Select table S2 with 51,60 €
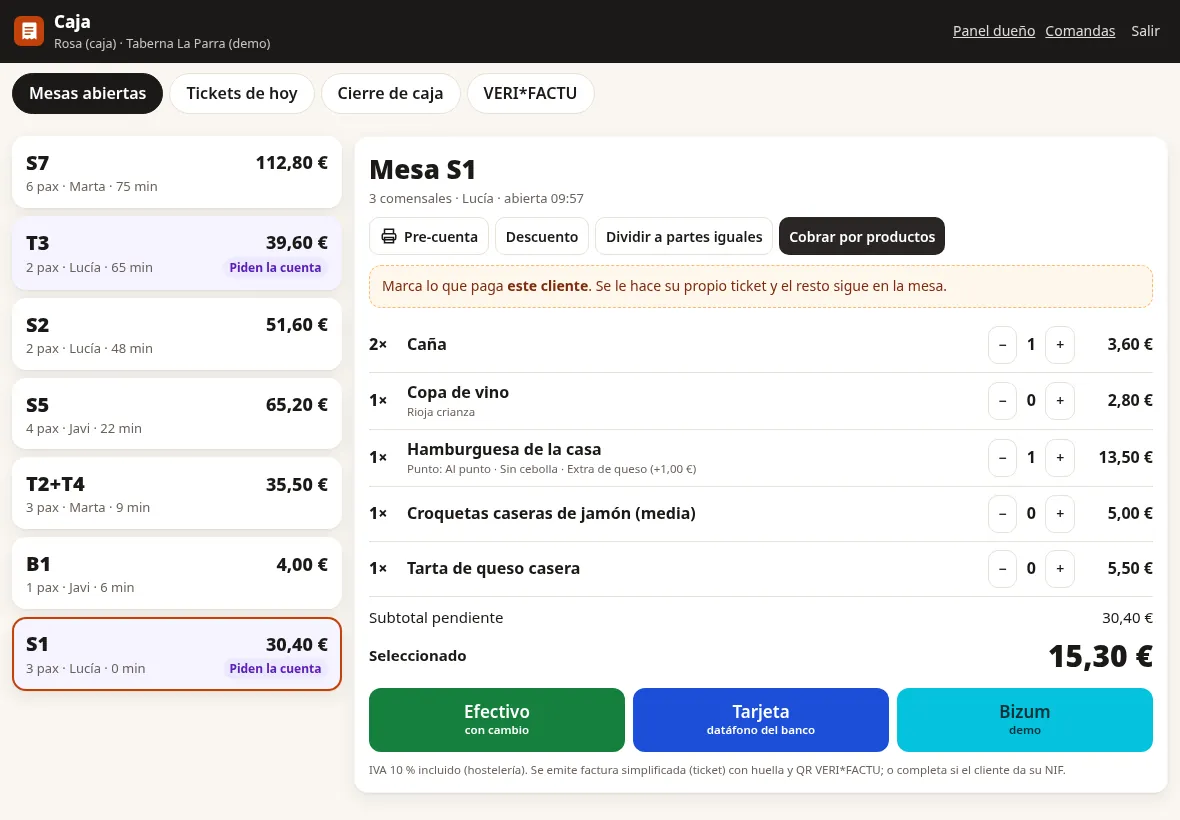 177,334
